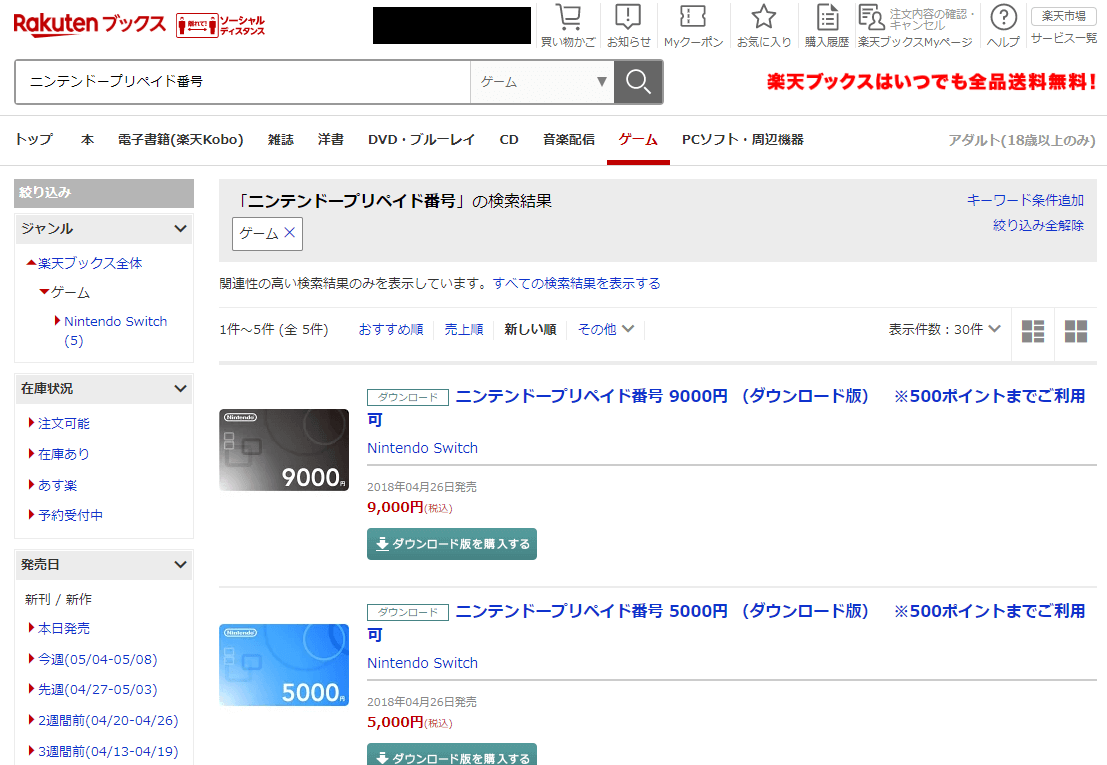Click the 楽天市場 button

[1064, 16]
